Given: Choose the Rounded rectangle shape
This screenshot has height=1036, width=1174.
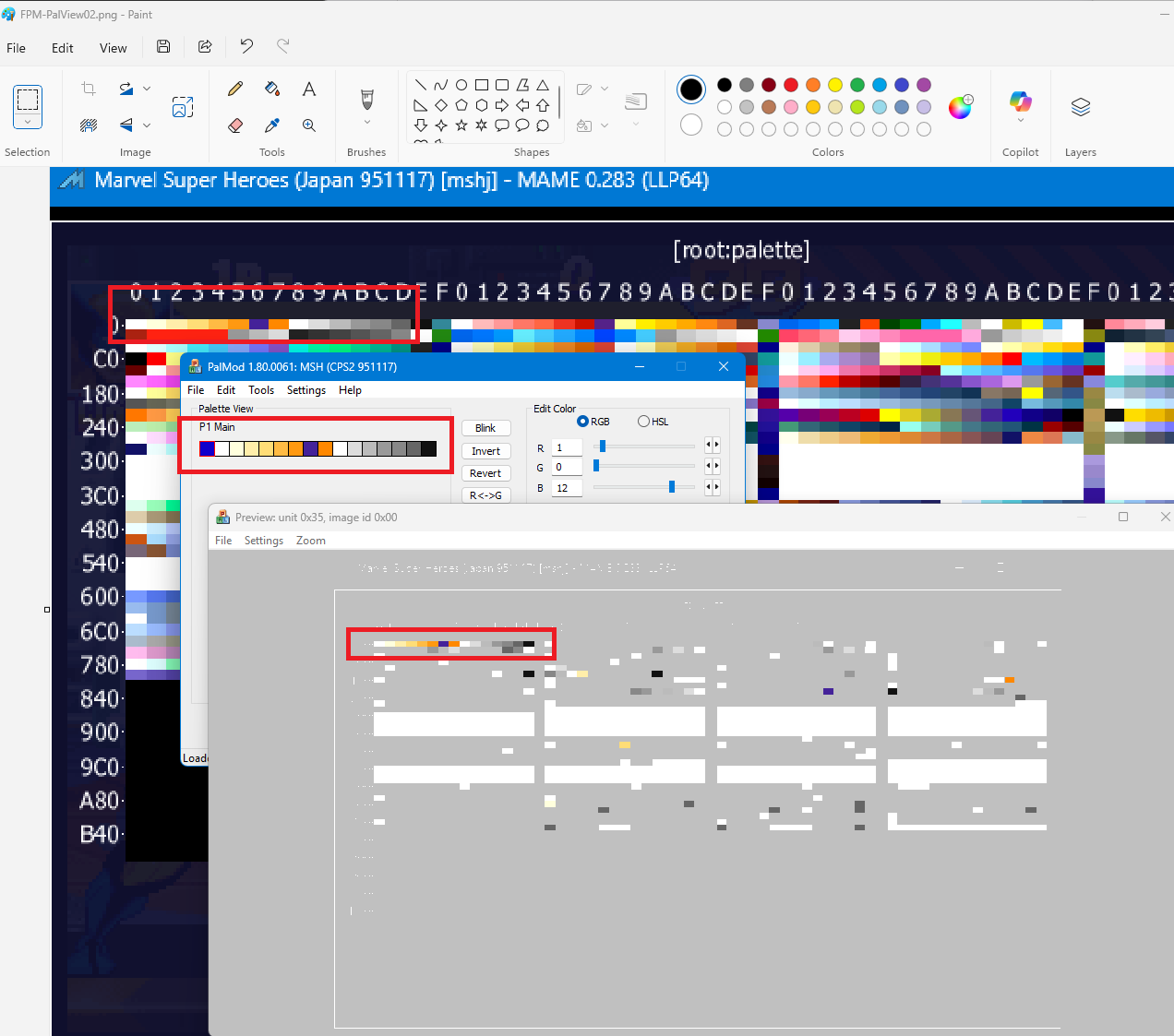Looking at the screenshot, I should (502, 85).
